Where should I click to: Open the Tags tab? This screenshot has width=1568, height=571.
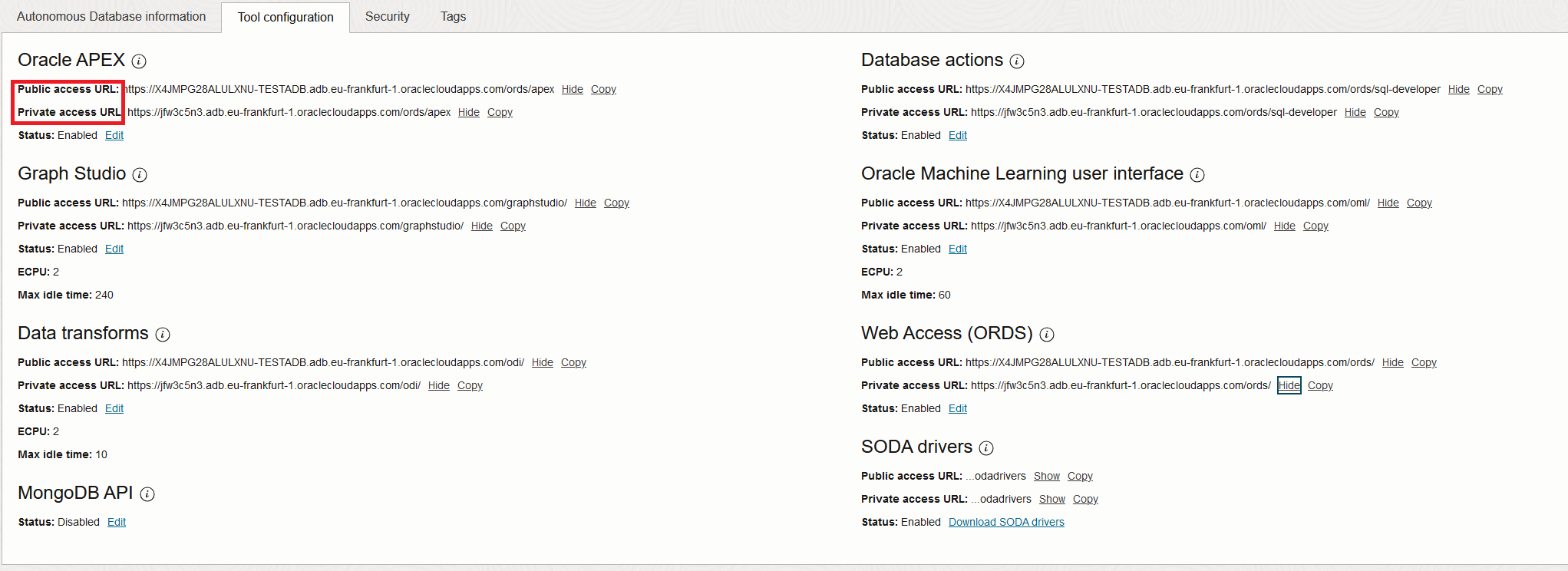coord(453,17)
